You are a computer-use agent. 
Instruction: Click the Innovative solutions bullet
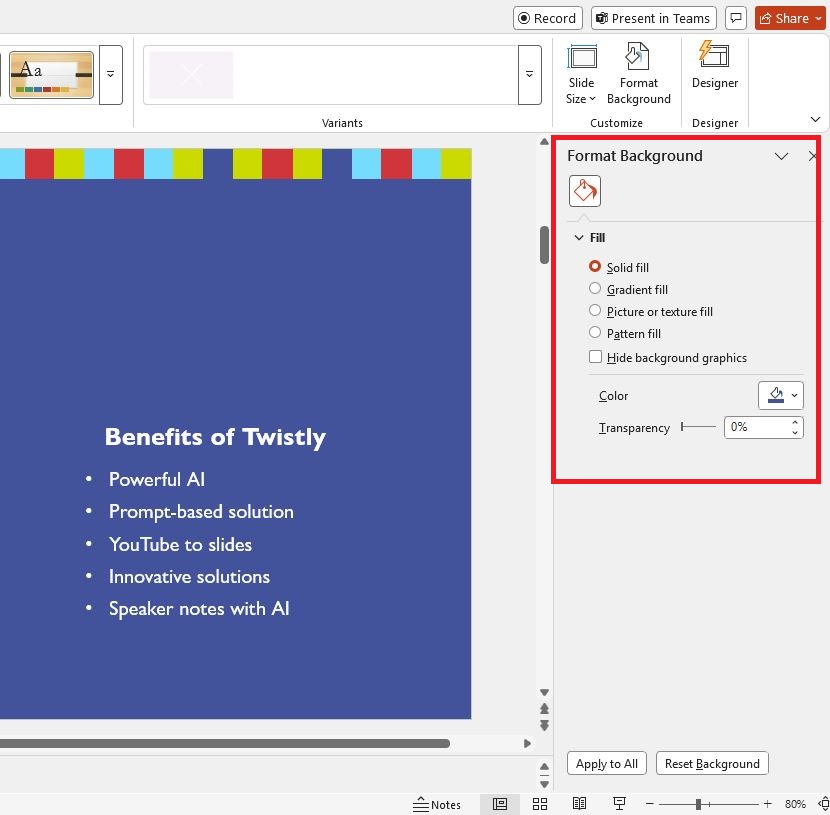[x=189, y=577]
